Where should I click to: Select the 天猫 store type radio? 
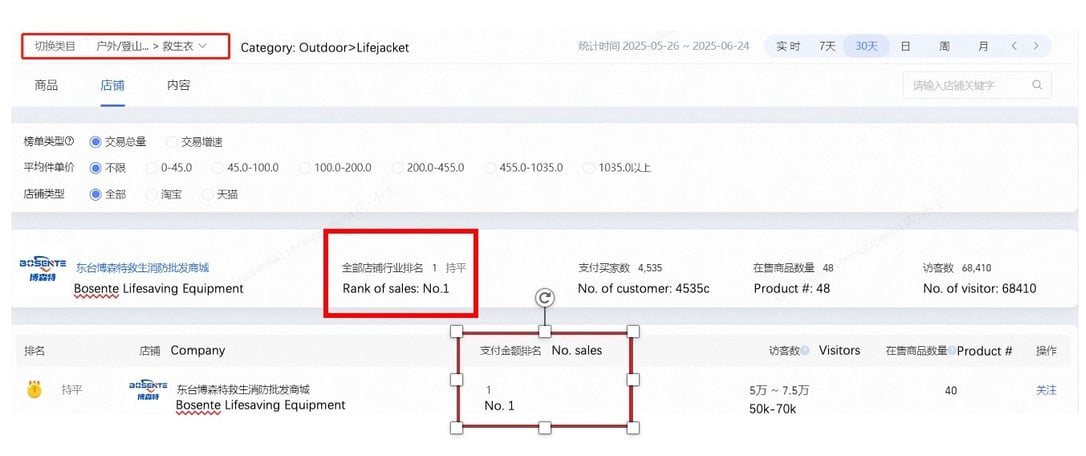pos(220,194)
